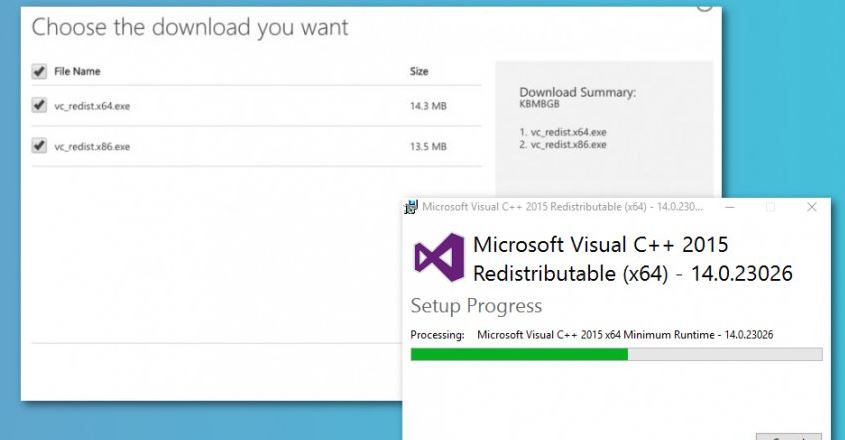The height and width of the screenshot is (440, 845).
Task: Click the Download Summary heading
Action: [x=578, y=92]
